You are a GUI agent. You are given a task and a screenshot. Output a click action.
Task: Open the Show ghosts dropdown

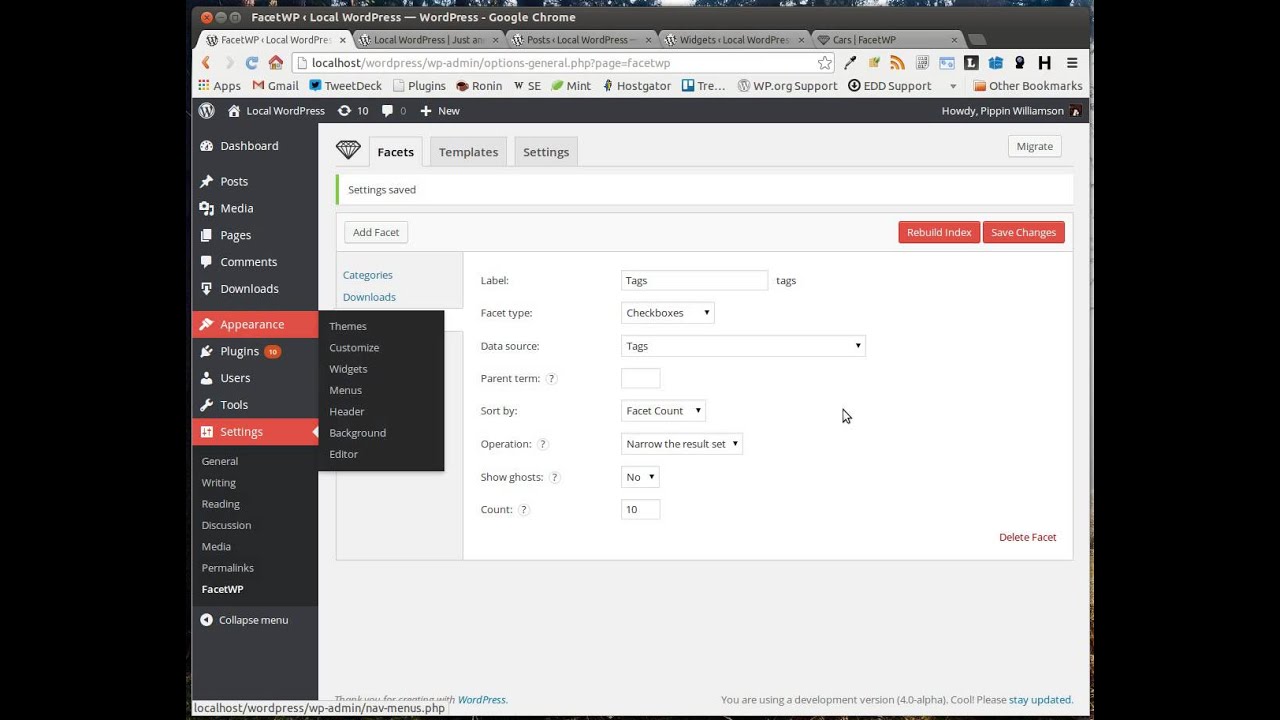tap(640, 477)
